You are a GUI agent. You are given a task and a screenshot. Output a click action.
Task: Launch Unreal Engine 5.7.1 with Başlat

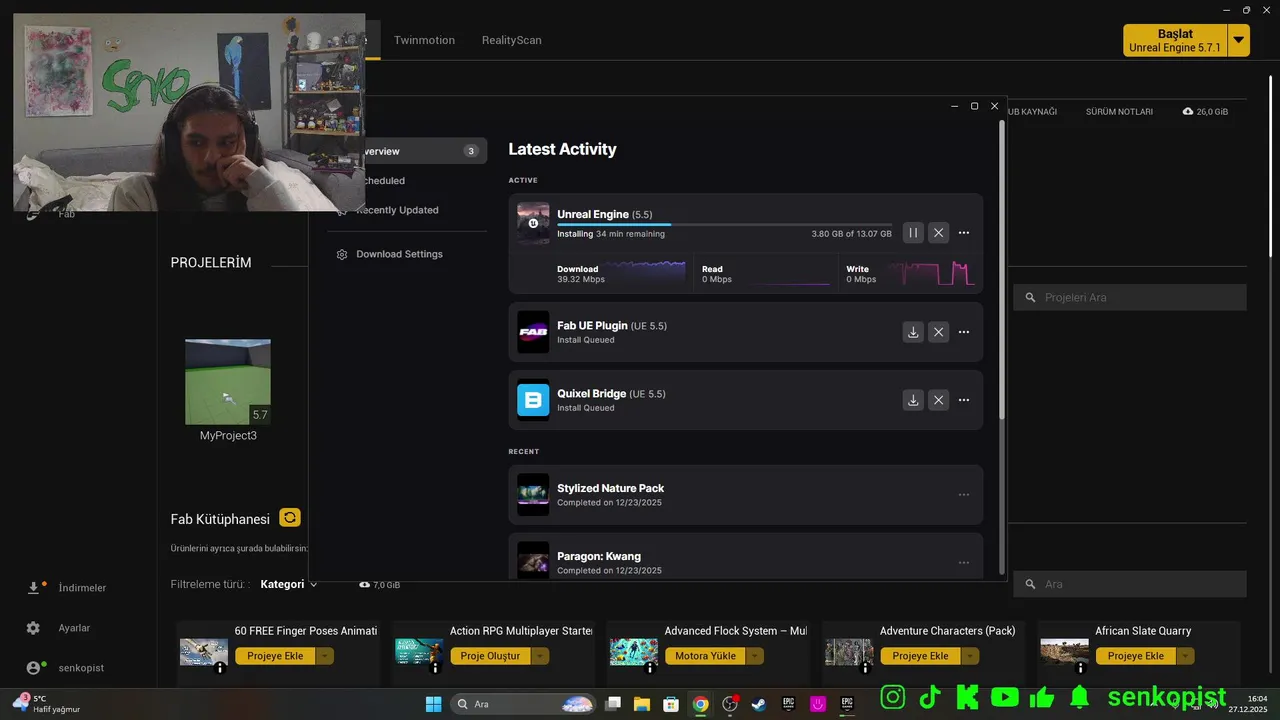[1175, 40]
